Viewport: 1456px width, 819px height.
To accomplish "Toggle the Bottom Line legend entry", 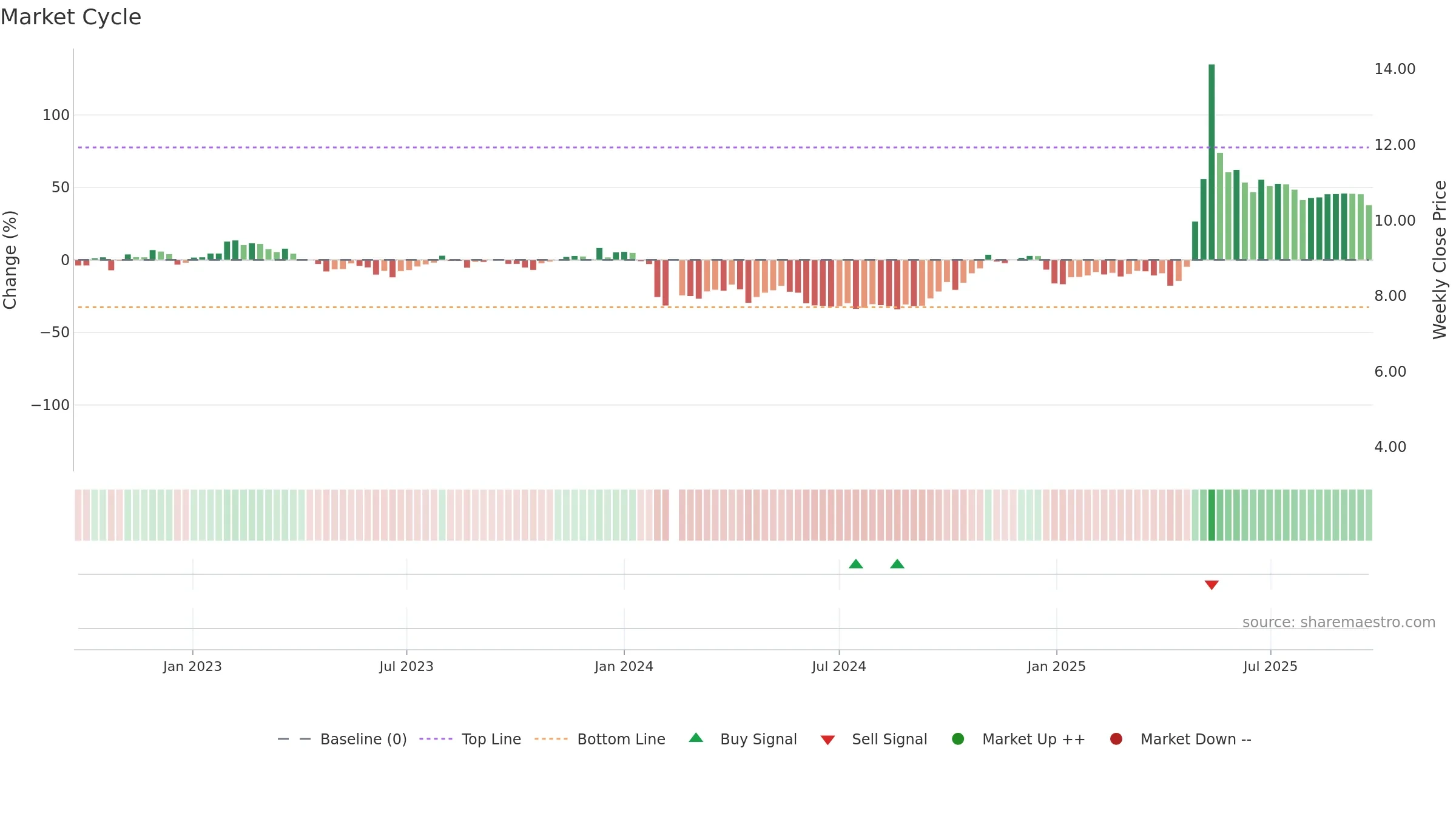I will [x=600, y=739].
